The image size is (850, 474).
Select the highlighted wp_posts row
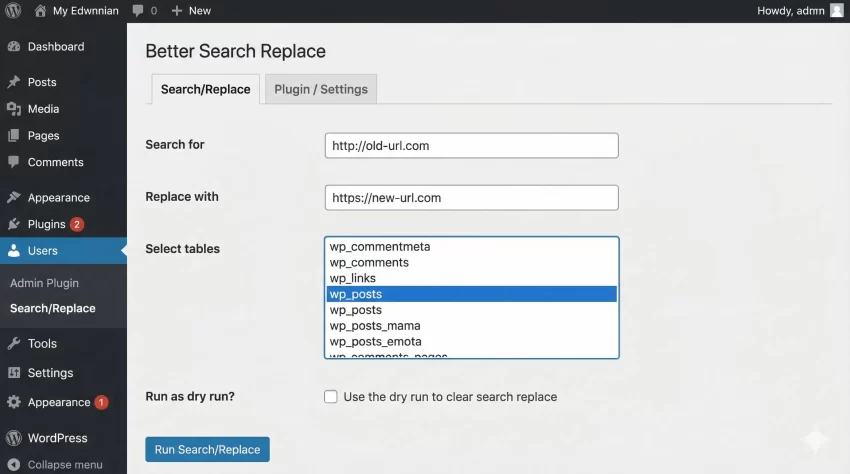coord(472,294)
